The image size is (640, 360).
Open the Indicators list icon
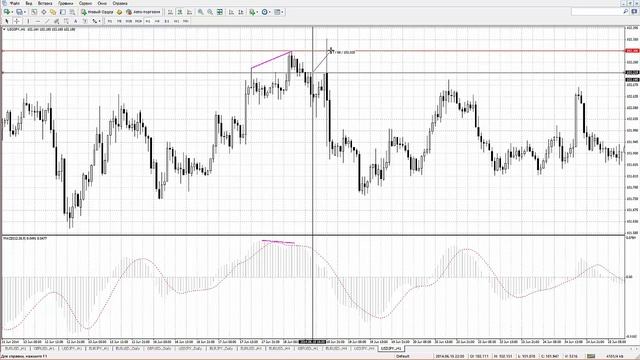(252, 12)
